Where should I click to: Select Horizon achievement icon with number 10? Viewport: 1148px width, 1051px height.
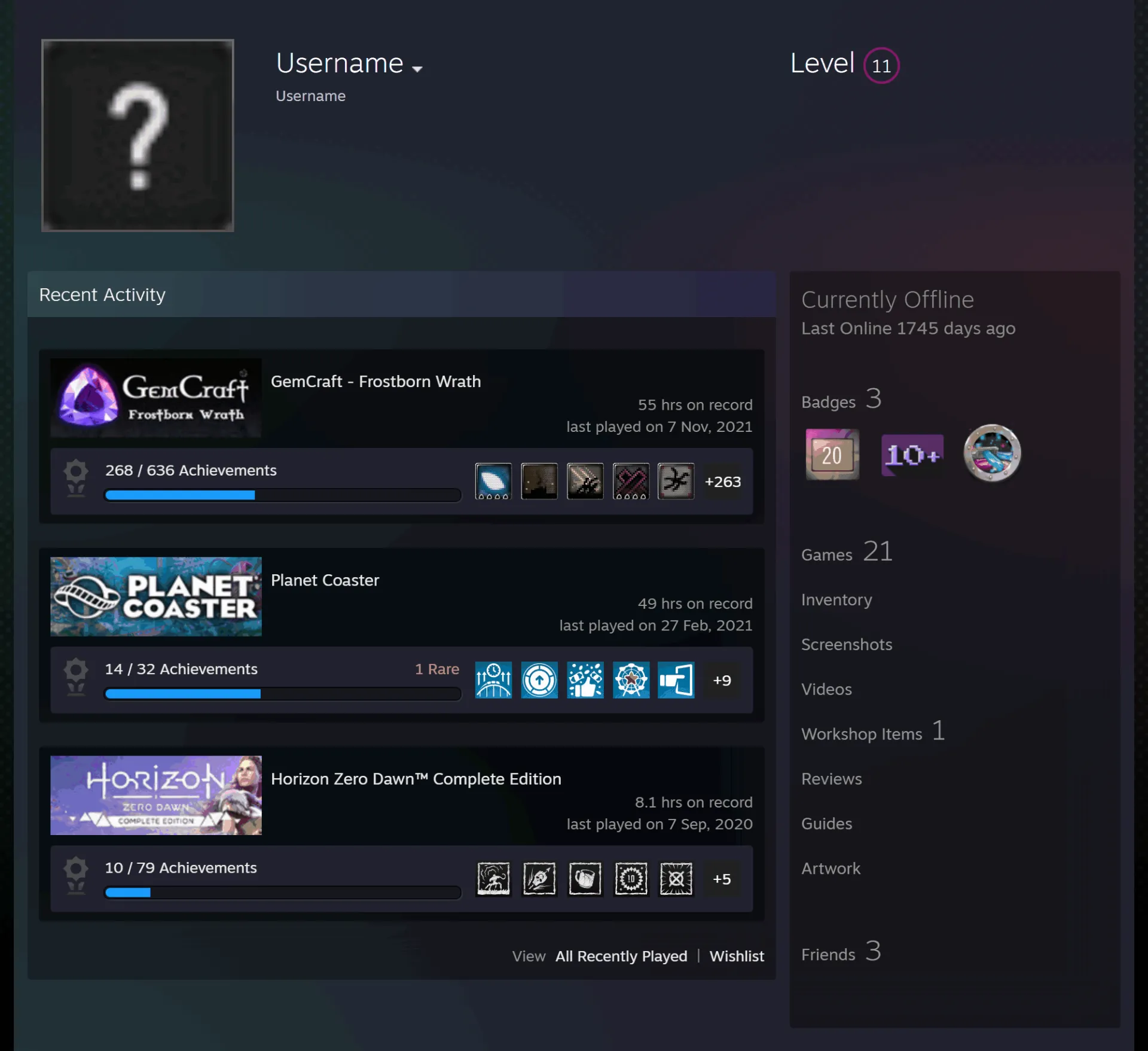click(x=631, y=878)
